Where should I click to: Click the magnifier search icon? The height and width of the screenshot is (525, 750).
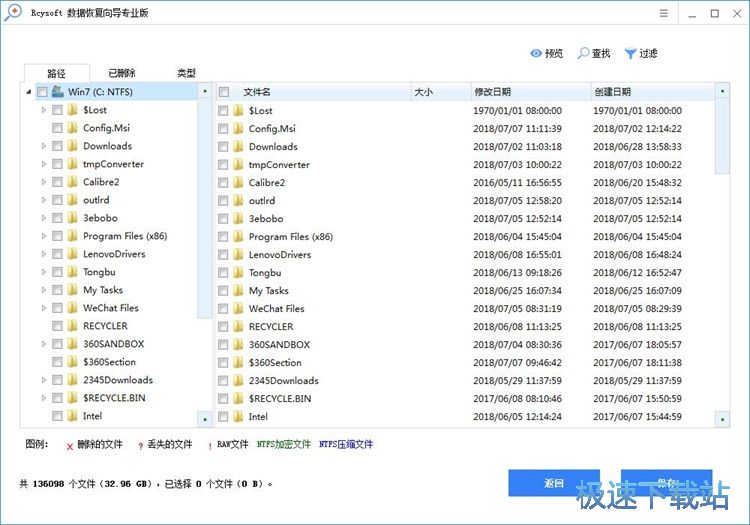point(583,53)
